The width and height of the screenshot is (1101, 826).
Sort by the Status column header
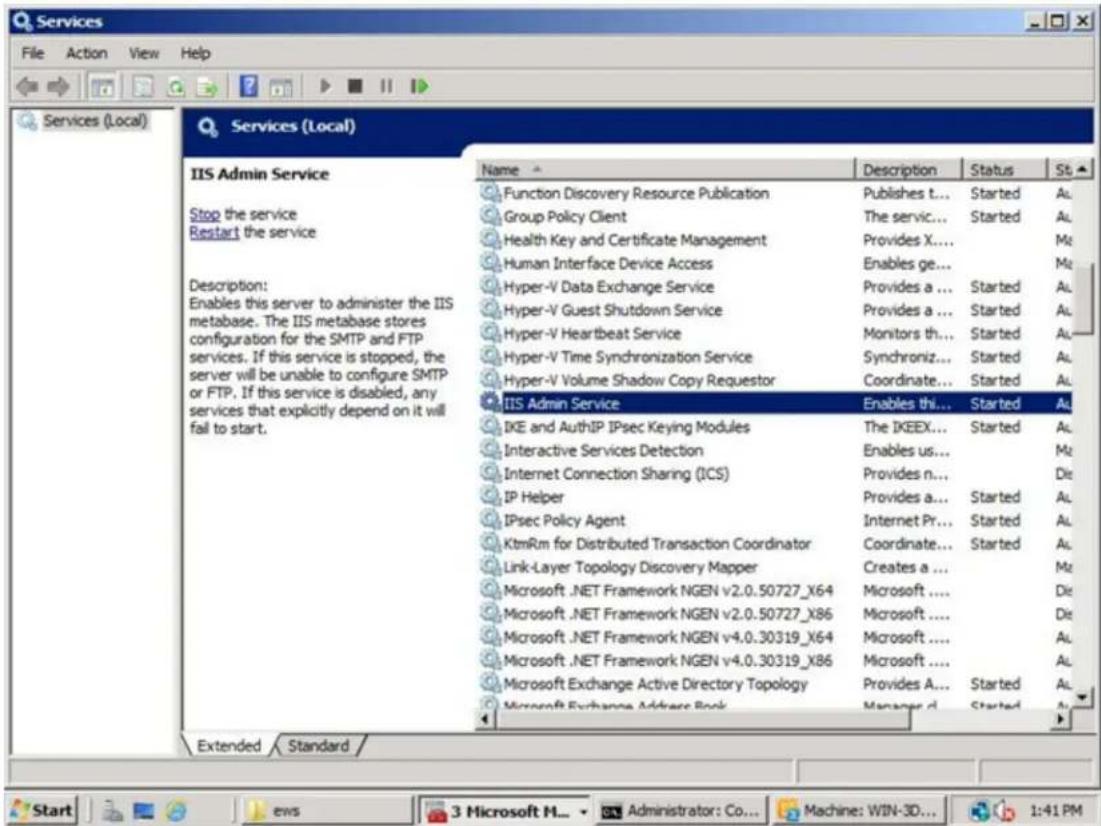1005,170
